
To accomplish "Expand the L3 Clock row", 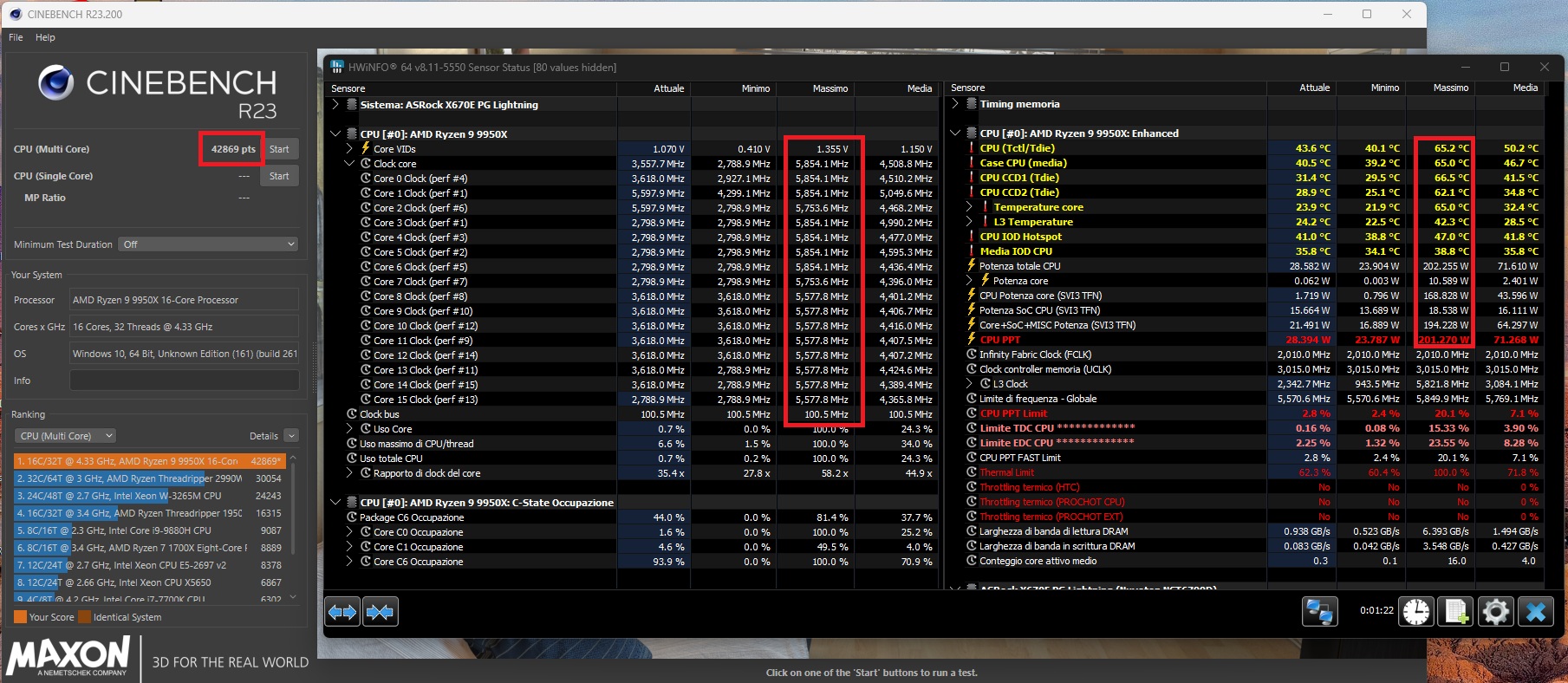I will pos(969,383).
